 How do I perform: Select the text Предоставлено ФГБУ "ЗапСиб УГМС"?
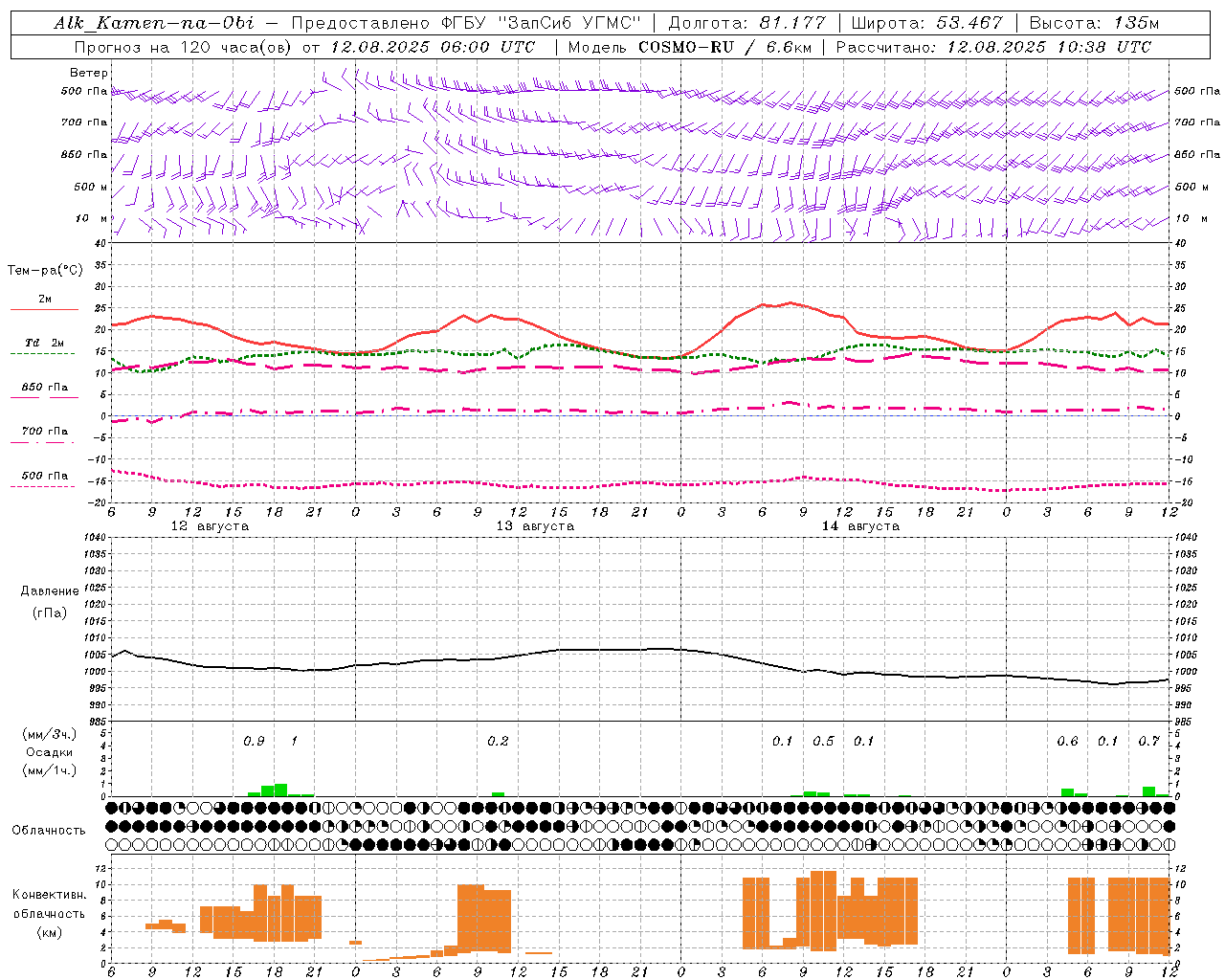pyautogui.click(x=465, y=23)
